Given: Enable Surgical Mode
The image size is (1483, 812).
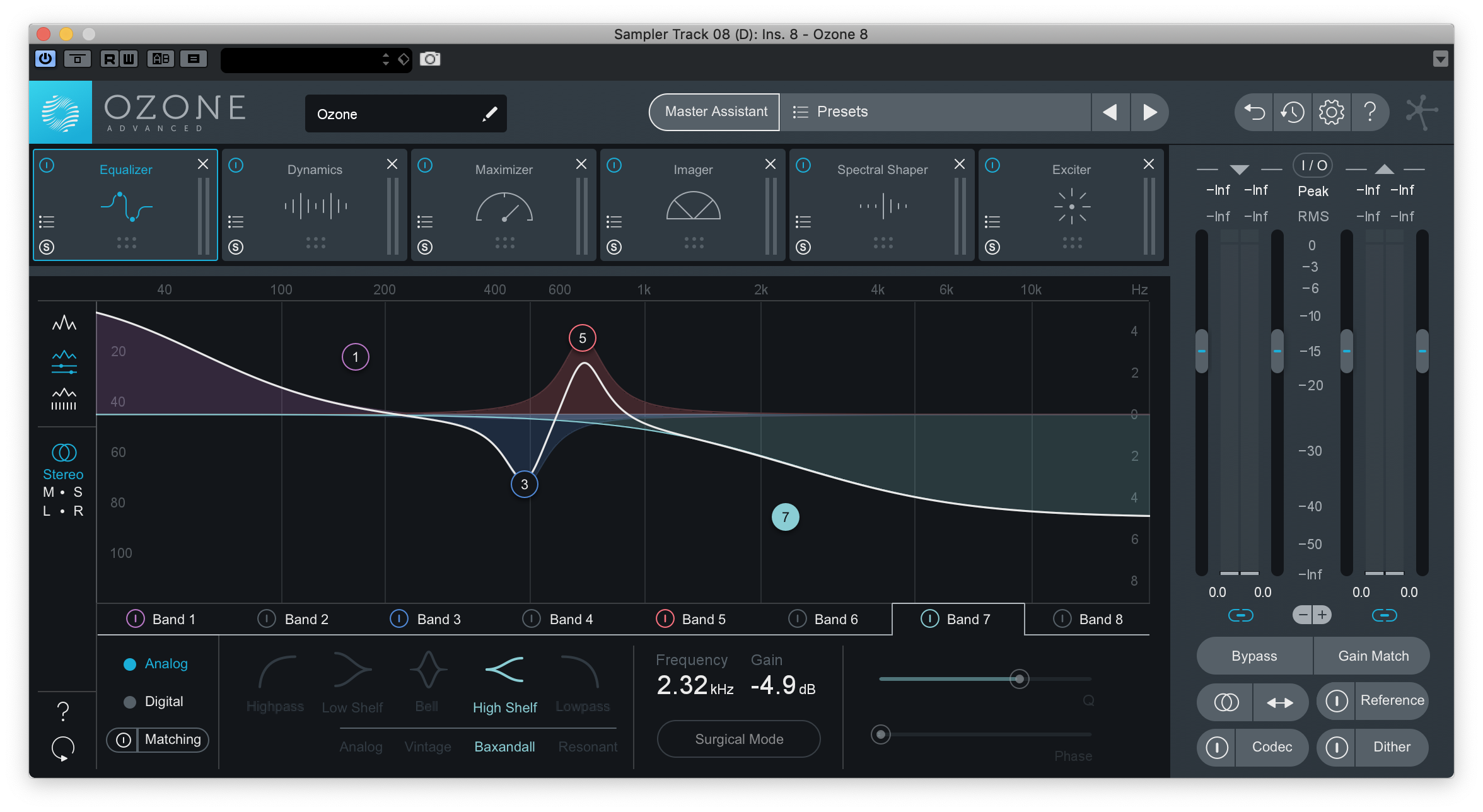Looking at the screenshot, I should tap(739, 739).
